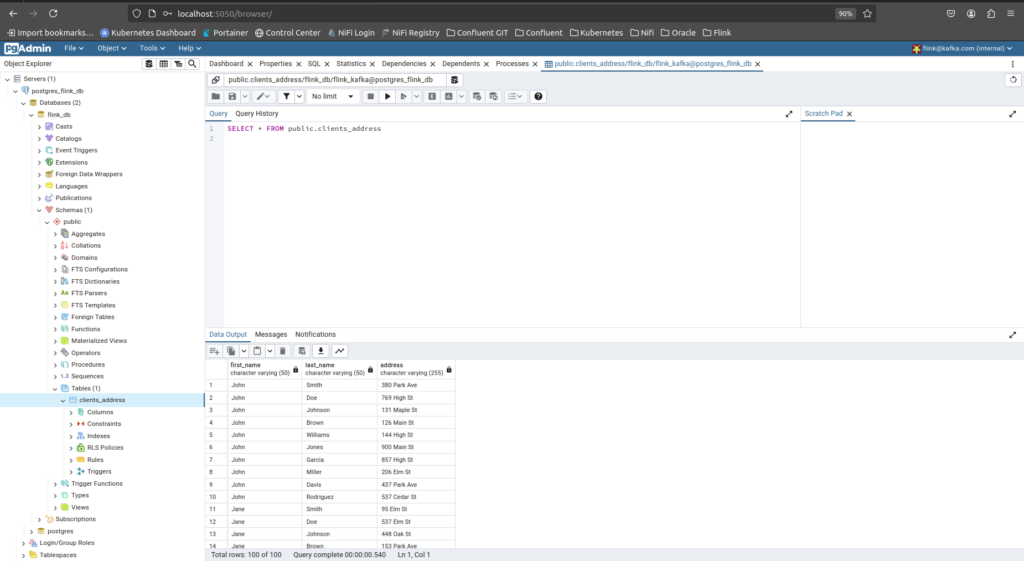Image resolution: width=1024 pixels, height=561 pixels.
Task: Switch to the Query History tab
Action: coord(257,114)
